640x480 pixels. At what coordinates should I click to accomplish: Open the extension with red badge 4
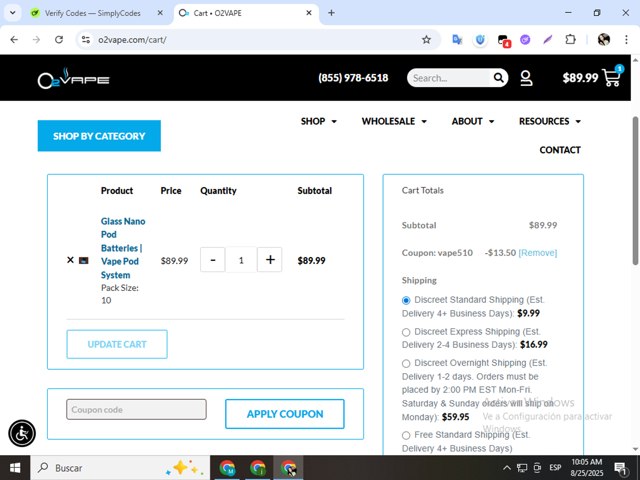(504, 40)
